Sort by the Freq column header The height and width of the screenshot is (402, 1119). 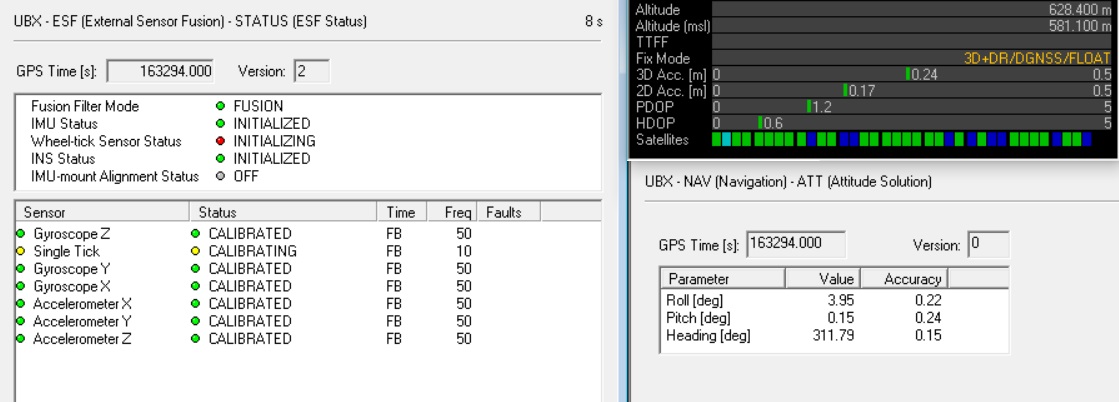click(x=457, y=213)
